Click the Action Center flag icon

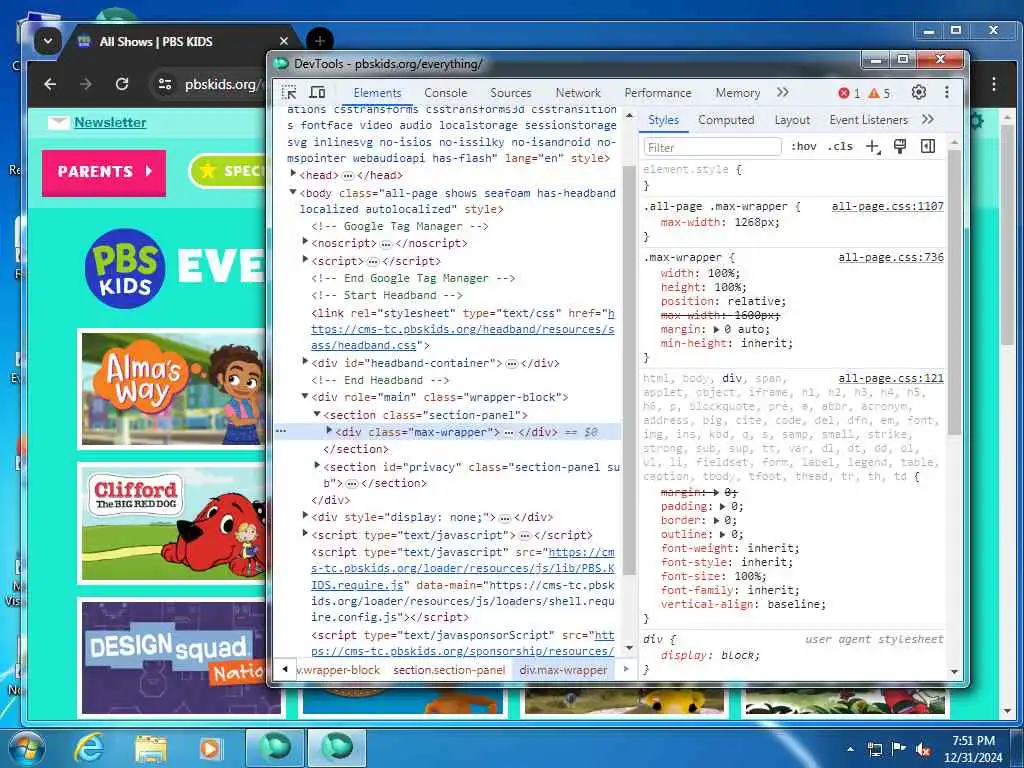tap(899, 749)
